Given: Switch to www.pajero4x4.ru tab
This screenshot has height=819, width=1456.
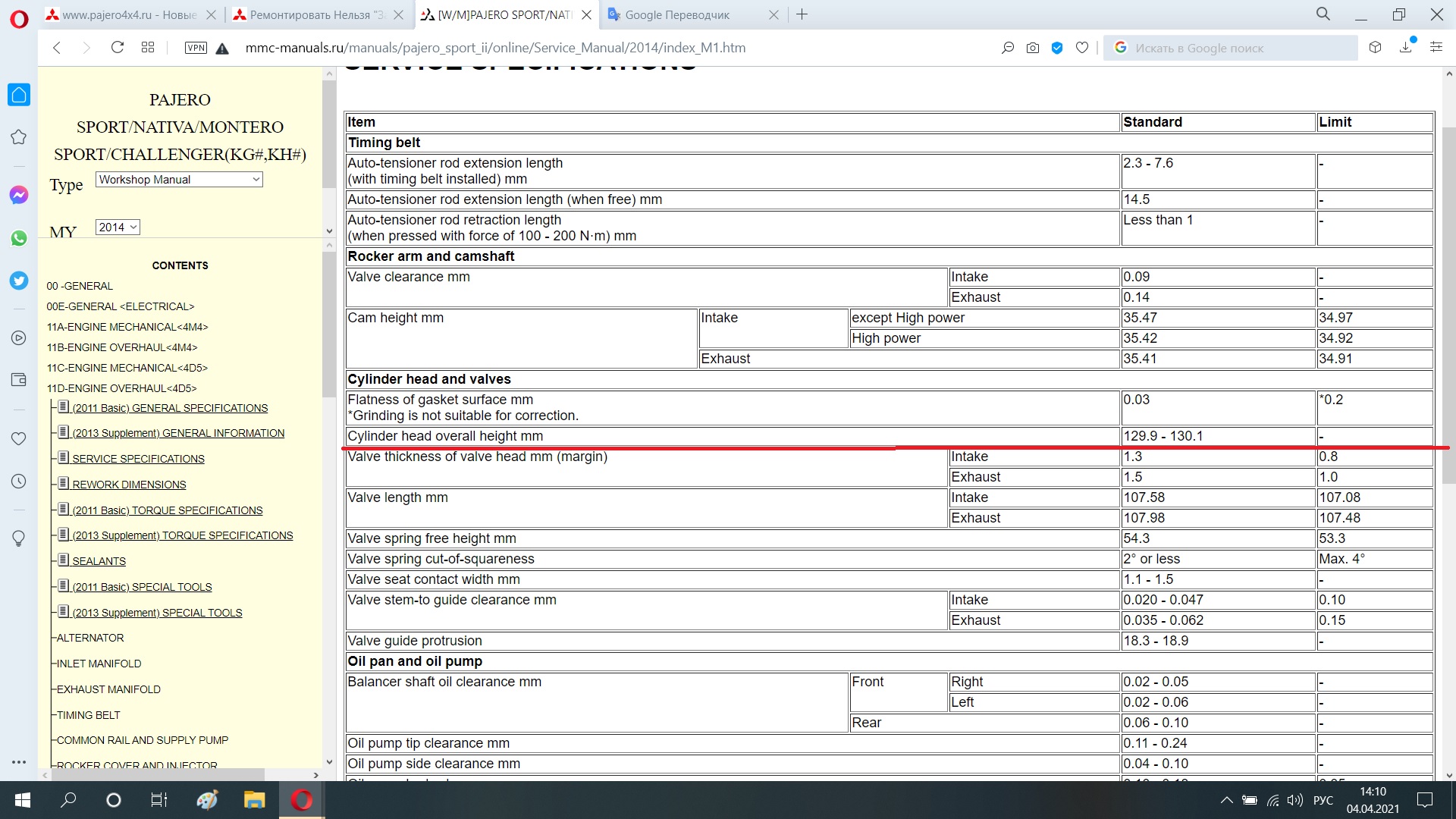Looking at the screenshot, I should pyautogui.click(x=129, y=14).
